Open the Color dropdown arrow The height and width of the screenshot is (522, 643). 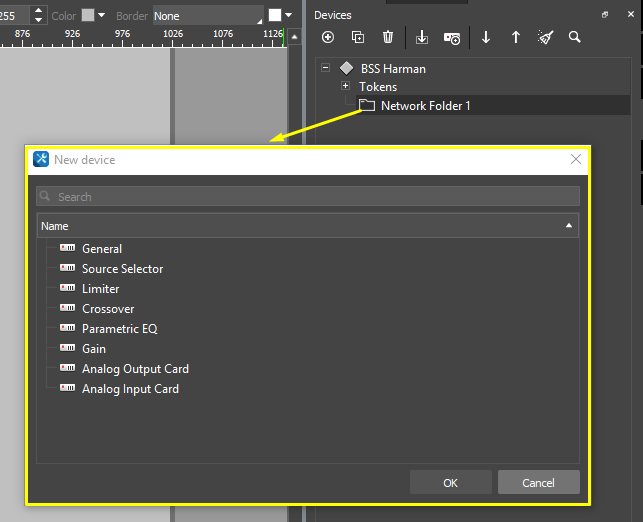pos(101,16)
